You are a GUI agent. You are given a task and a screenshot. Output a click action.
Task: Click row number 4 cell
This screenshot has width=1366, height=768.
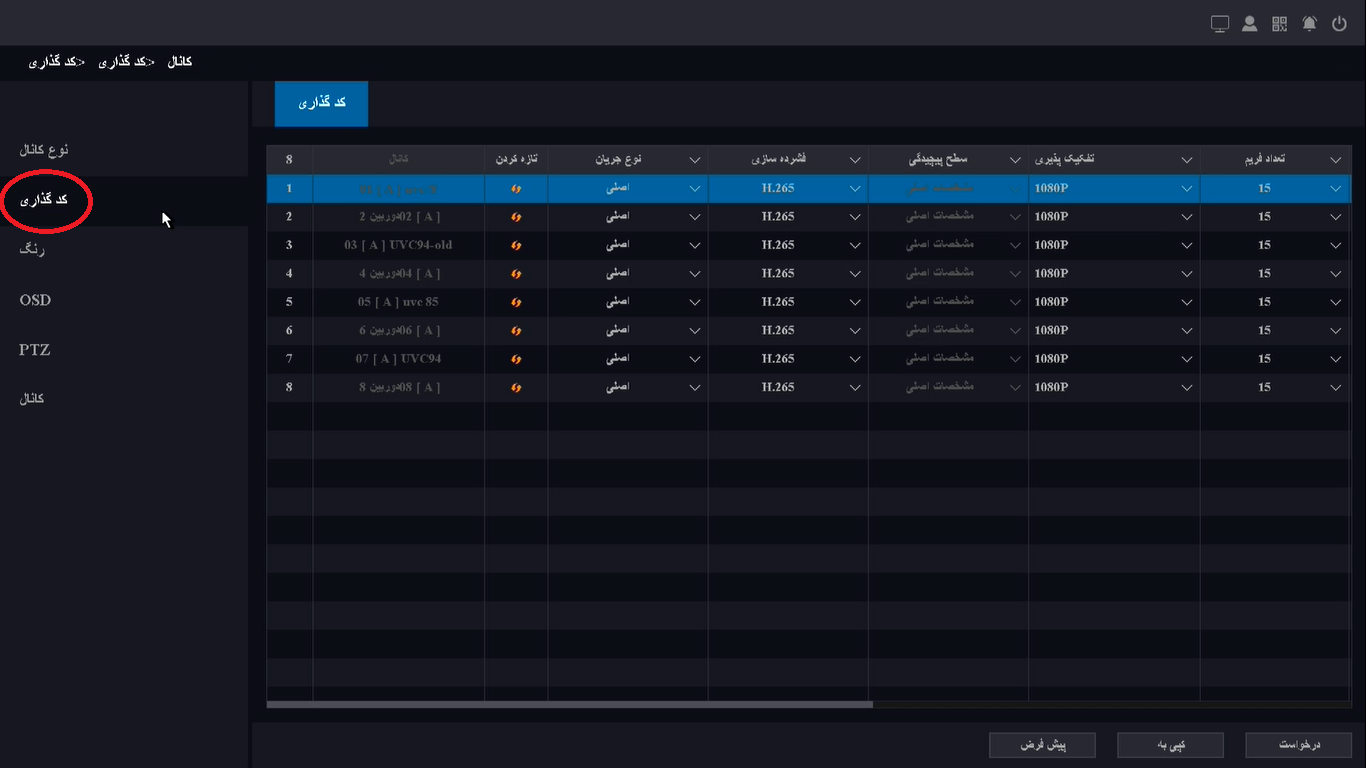point(289,274)
